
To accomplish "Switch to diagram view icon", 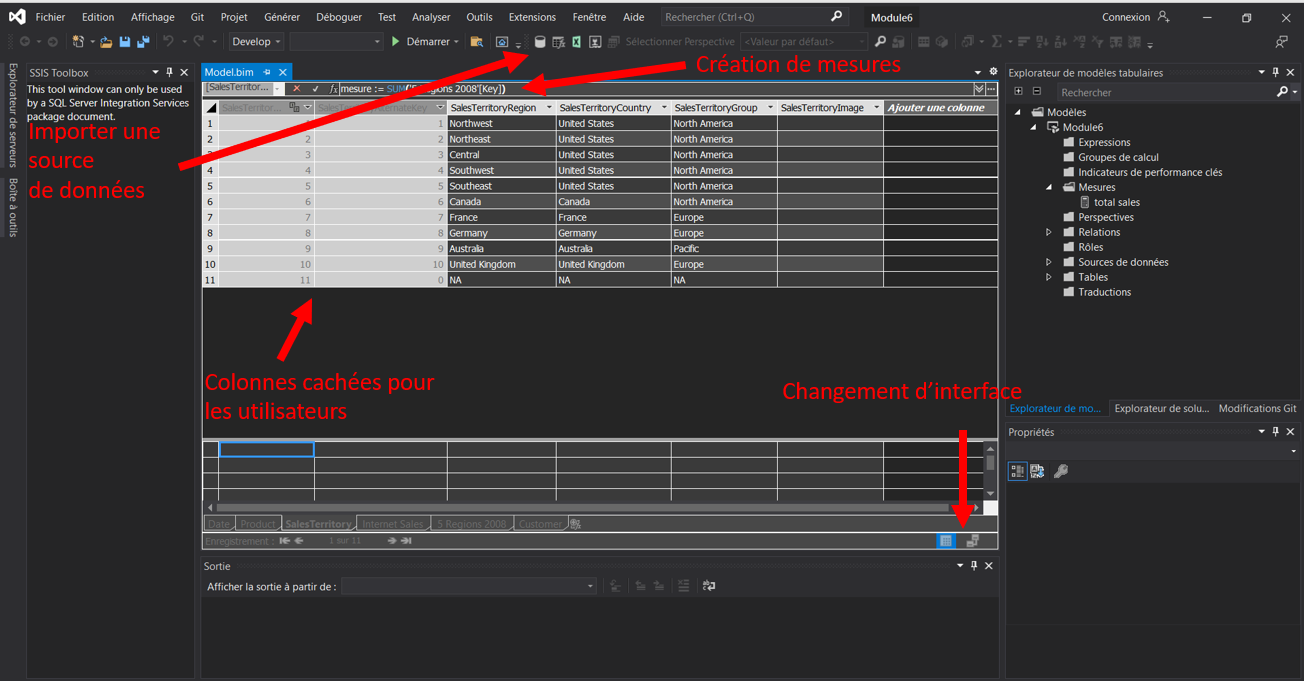I will [x=972, y=541].
